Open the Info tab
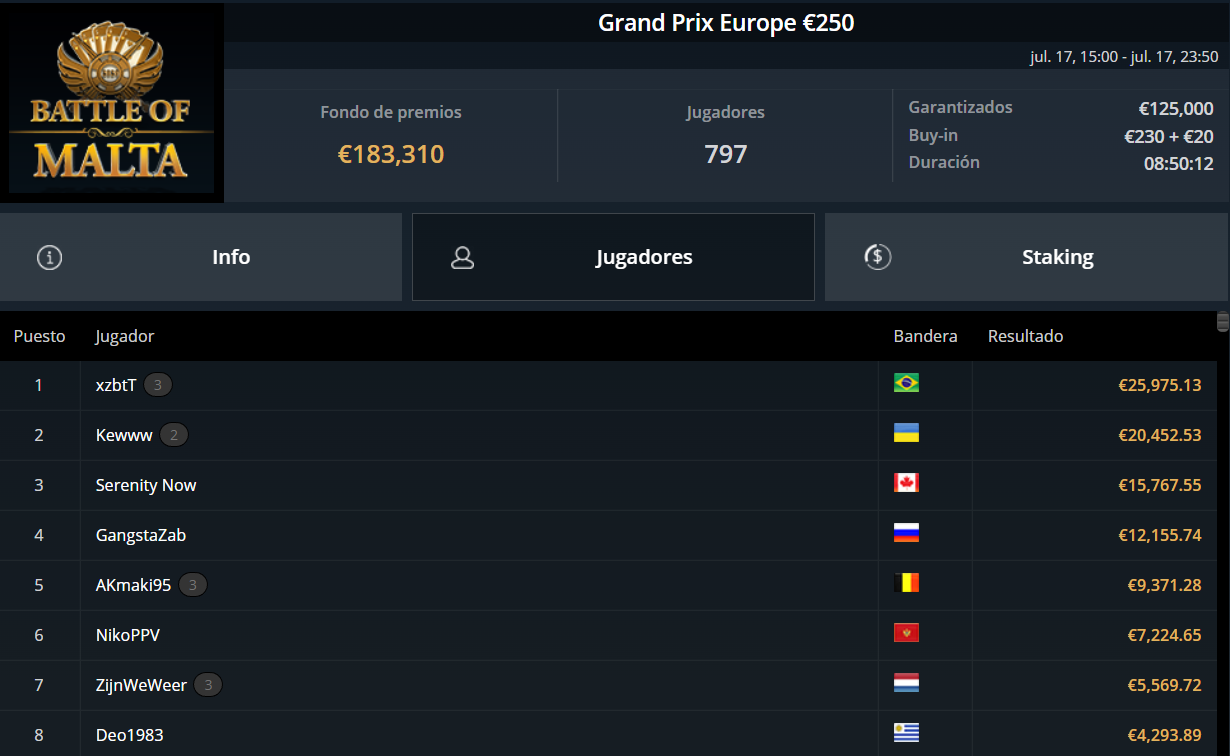1230x756 pixels. pyautogui.click(x=201, y=257)
